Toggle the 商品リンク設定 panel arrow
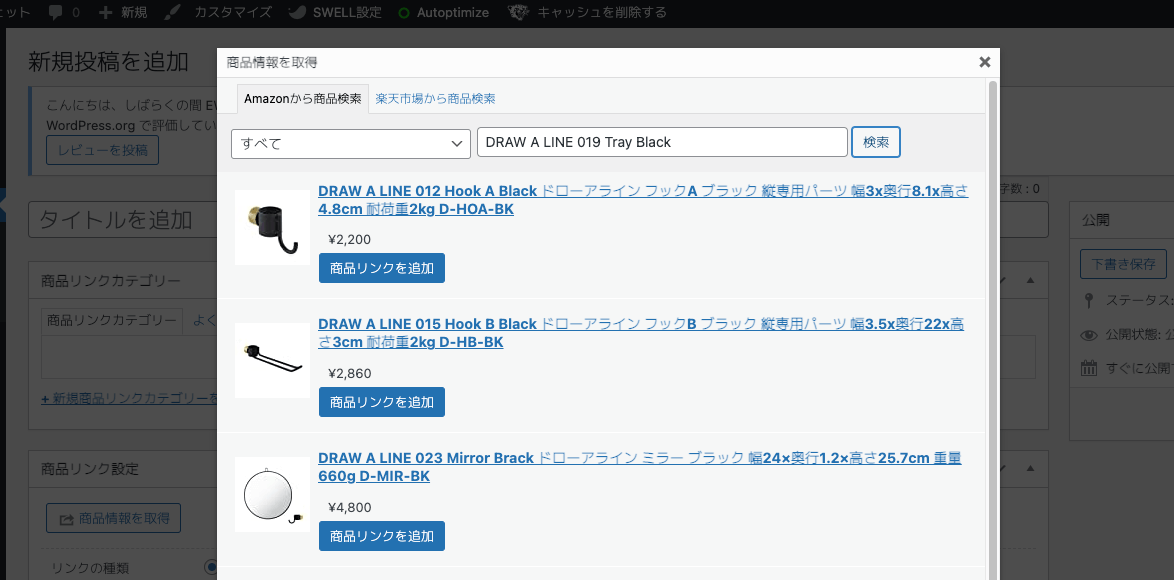The height and width of the screenshot is (580, 1174). coord(1030,469)
